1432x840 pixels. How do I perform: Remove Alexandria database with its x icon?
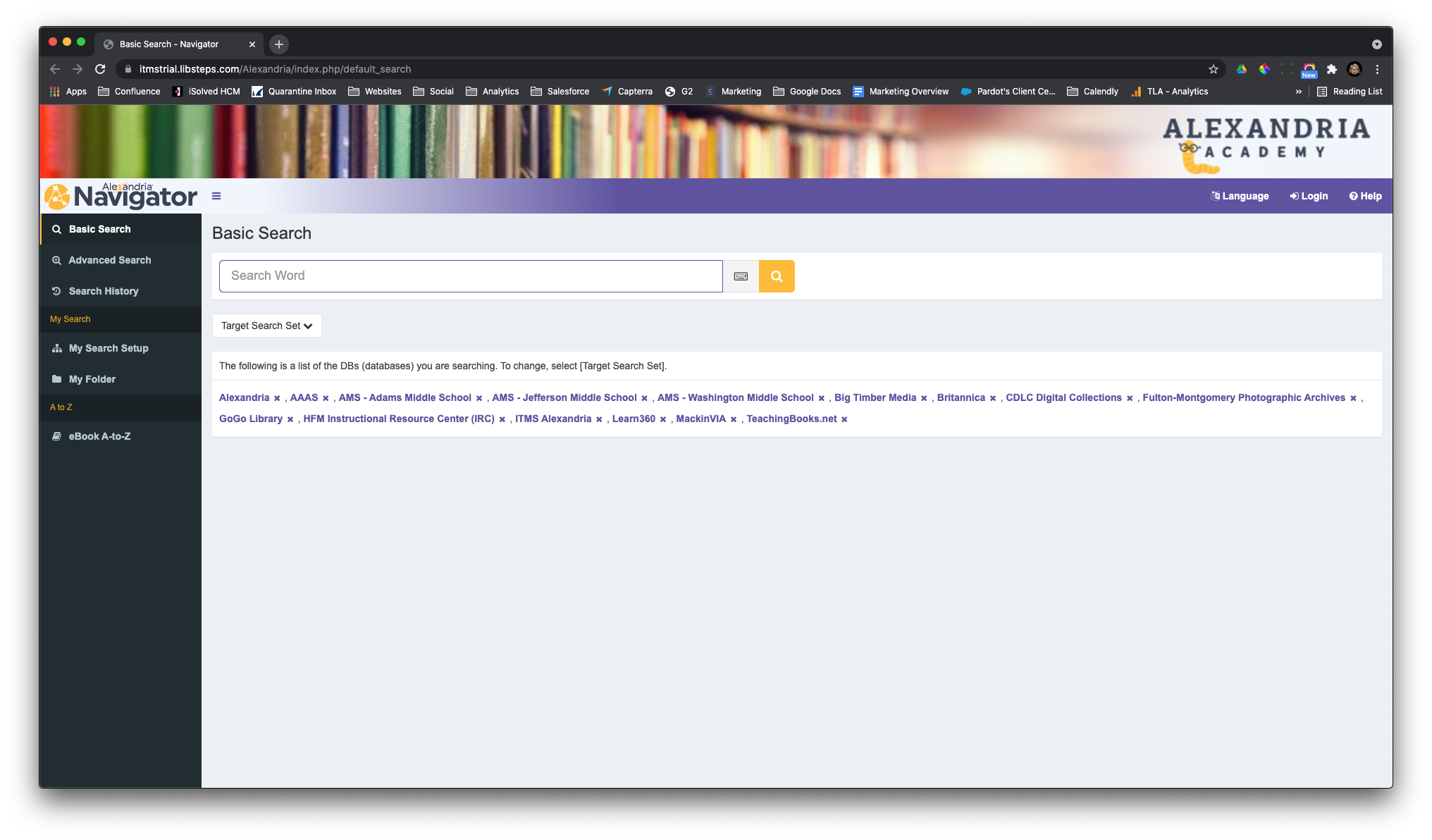(x=277, y=398)
